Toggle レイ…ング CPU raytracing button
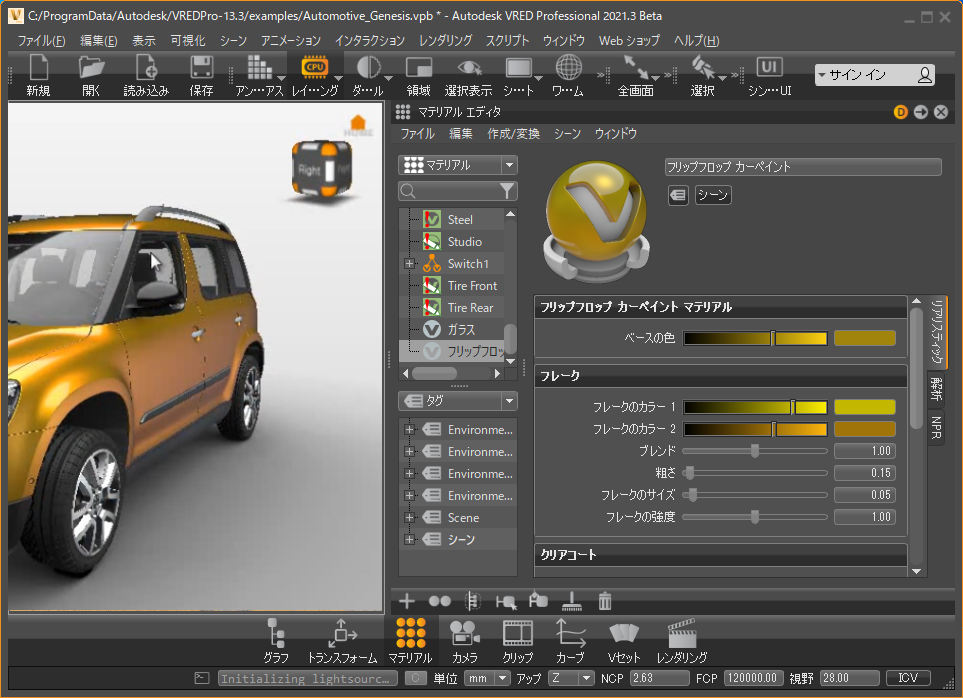Screen dimensions: 963x698 [314, 68]
